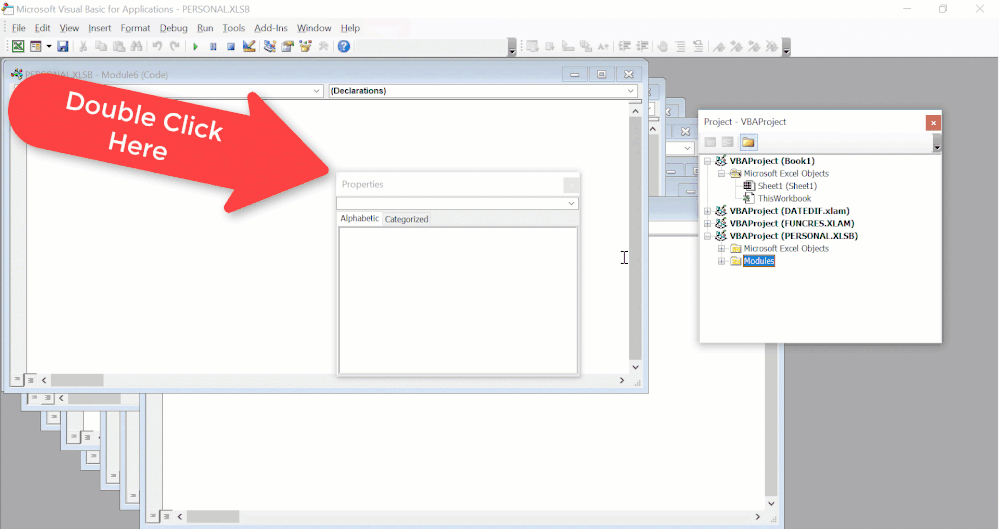The width and height of the screenshot is (999, 529).
Task: Switch to Full Module View in Module6 window
Action: [x=30, y=380]
